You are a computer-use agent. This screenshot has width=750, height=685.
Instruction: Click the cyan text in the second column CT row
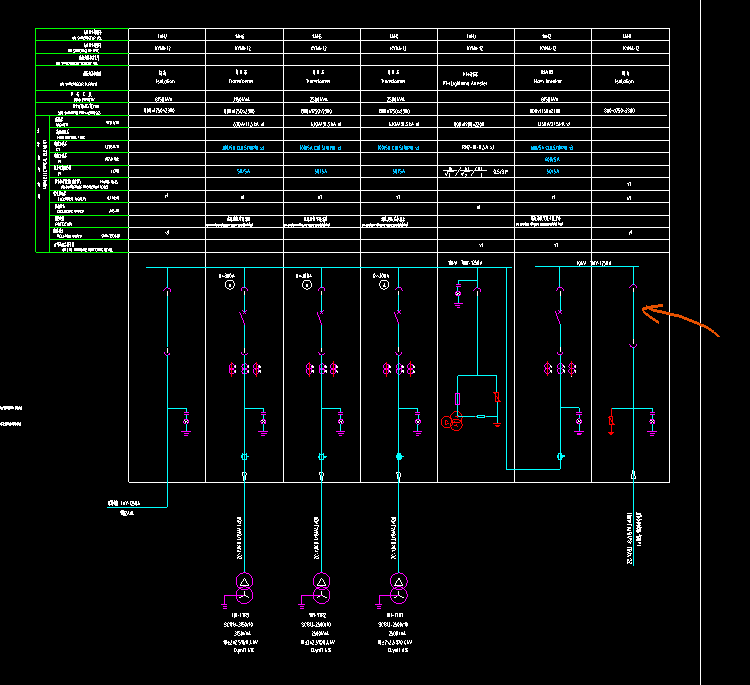click(x=243, y=148)
